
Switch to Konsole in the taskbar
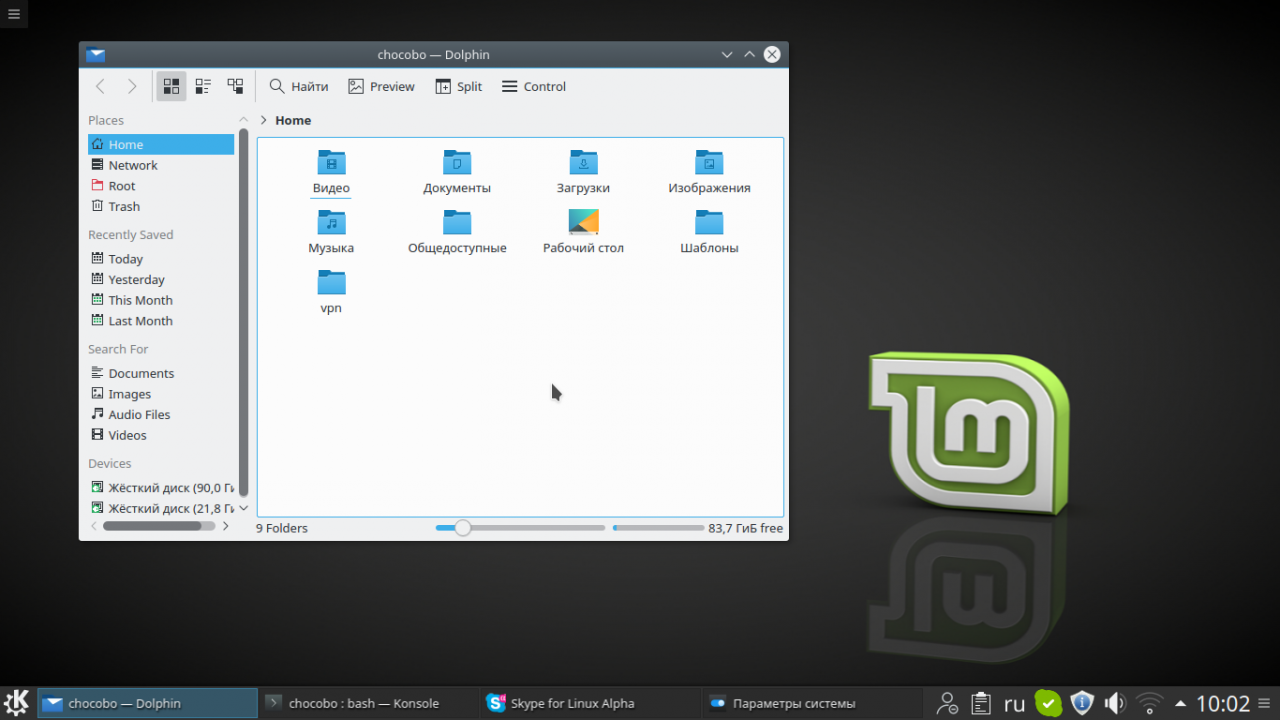(x=366, y=703)
